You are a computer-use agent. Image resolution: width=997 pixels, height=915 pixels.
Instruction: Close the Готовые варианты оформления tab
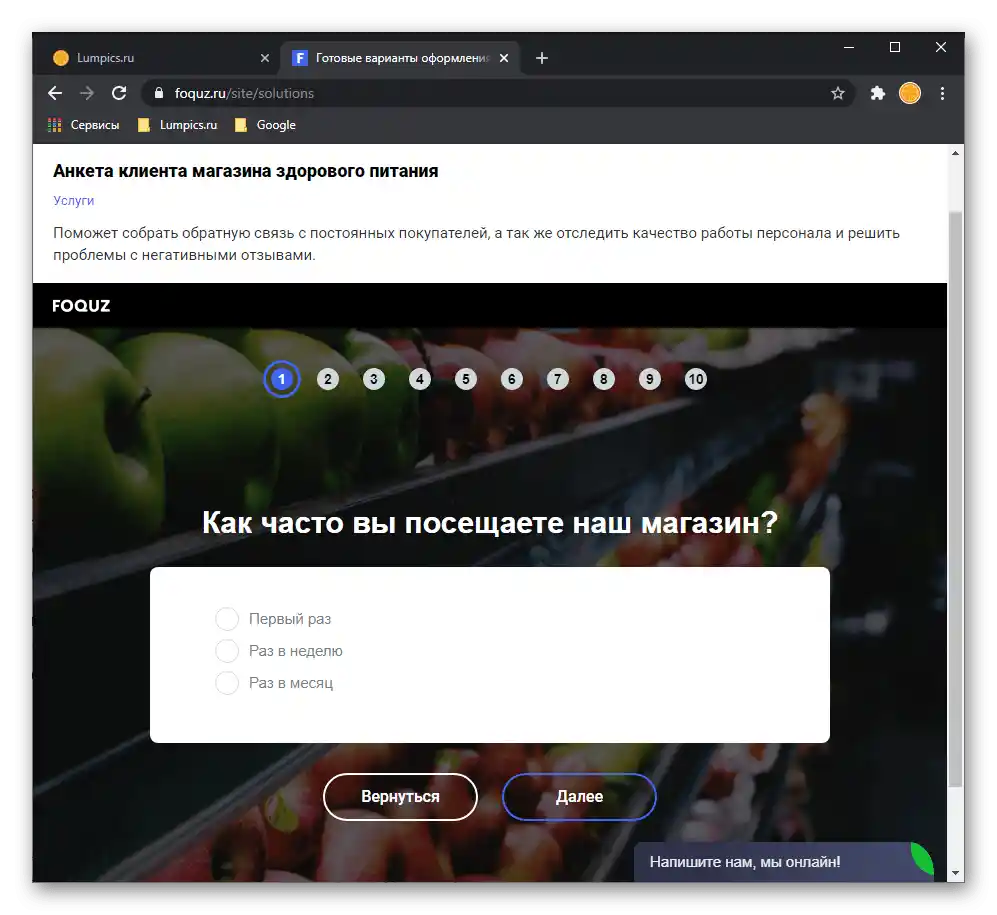[x=504, y=58]
